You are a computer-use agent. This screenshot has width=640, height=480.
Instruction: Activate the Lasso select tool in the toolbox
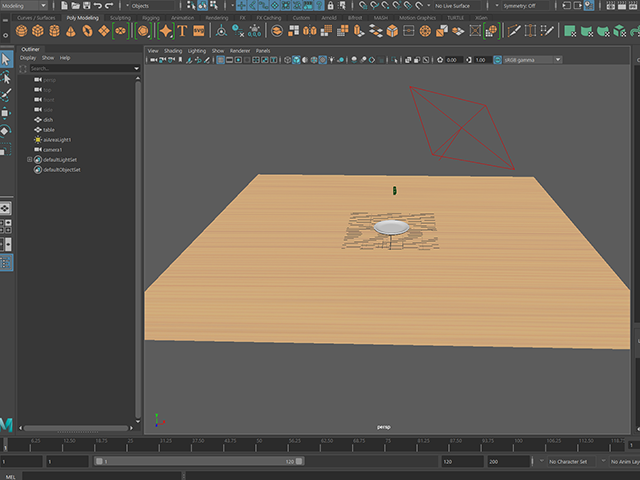pyautogui.click(x=6, y=77)
